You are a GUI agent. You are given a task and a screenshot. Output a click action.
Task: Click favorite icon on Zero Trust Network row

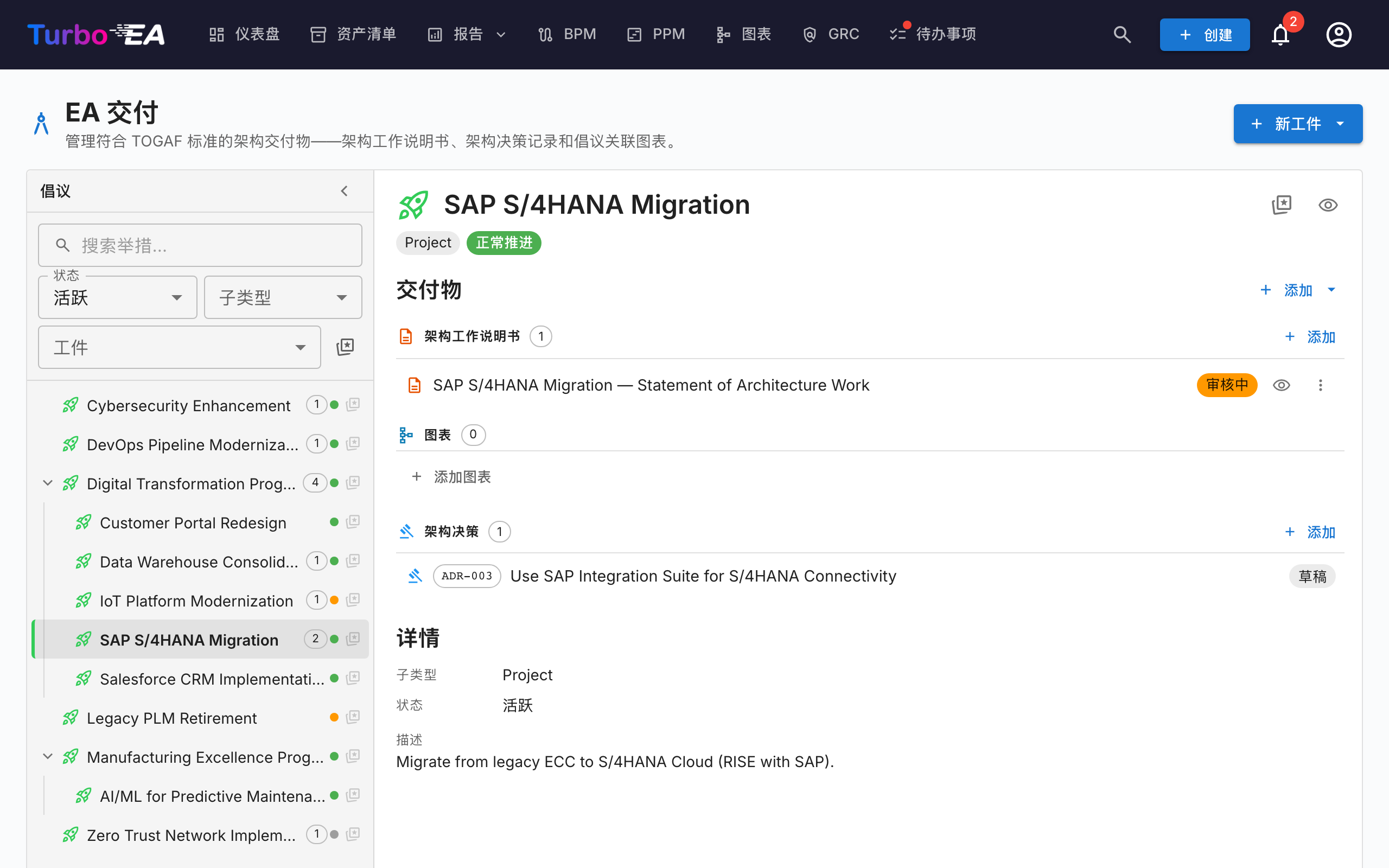(x=353, y=834)
